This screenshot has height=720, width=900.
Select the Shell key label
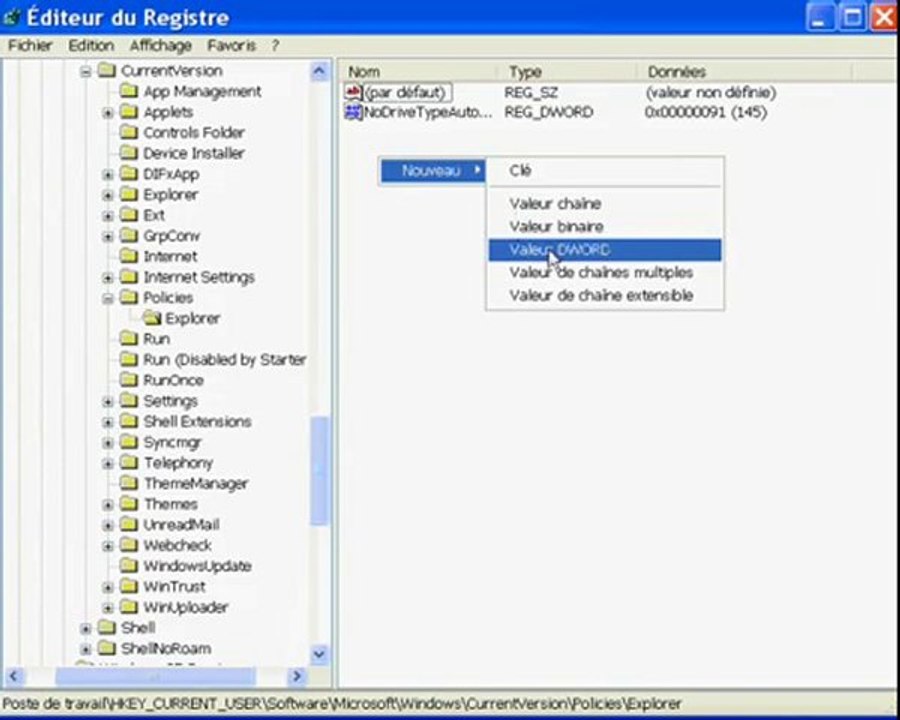[138, 628]
